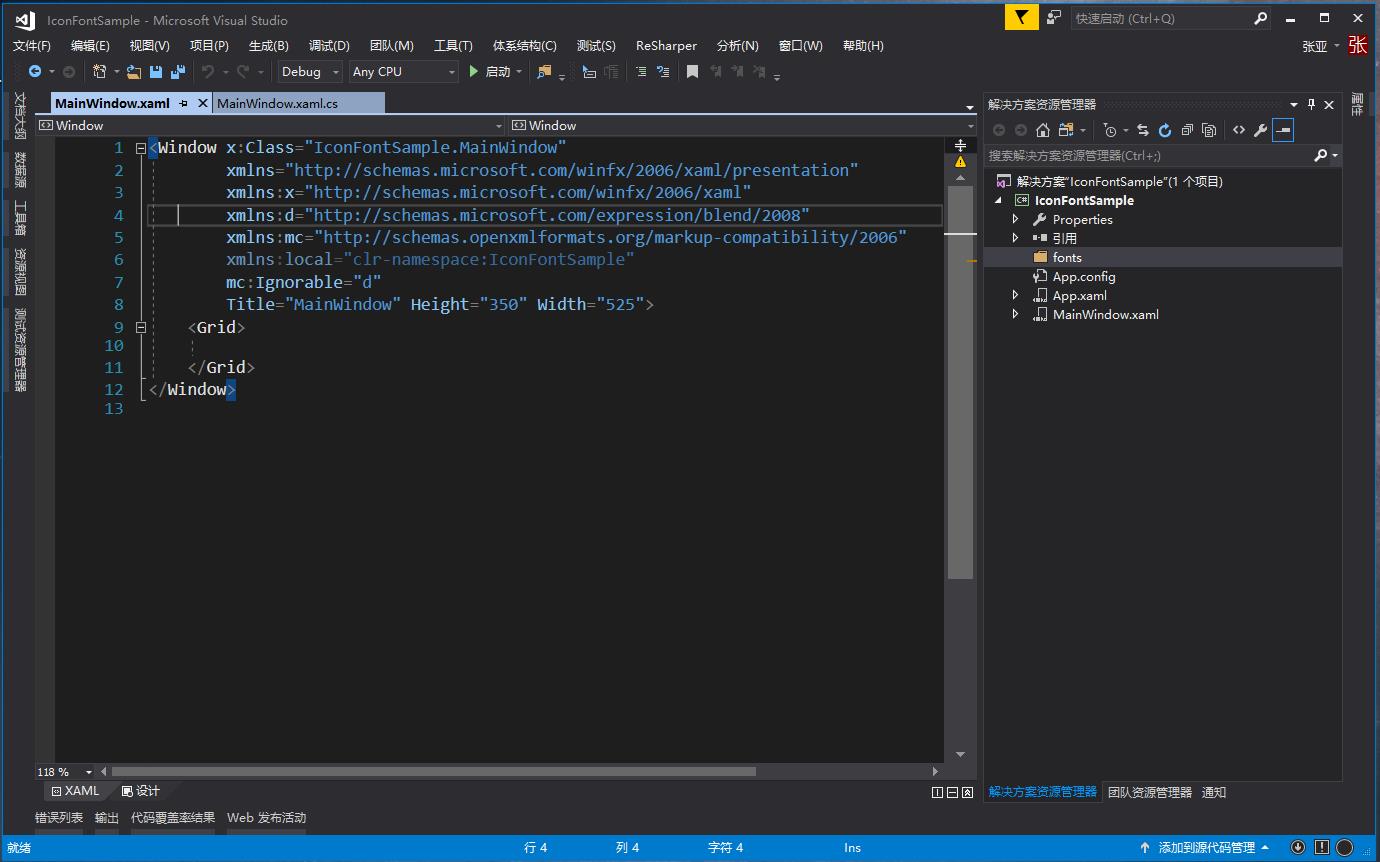Viewport: 1380px width, 862px height.
Task: Save the current file with single disk icon
Action: point(156,71)
